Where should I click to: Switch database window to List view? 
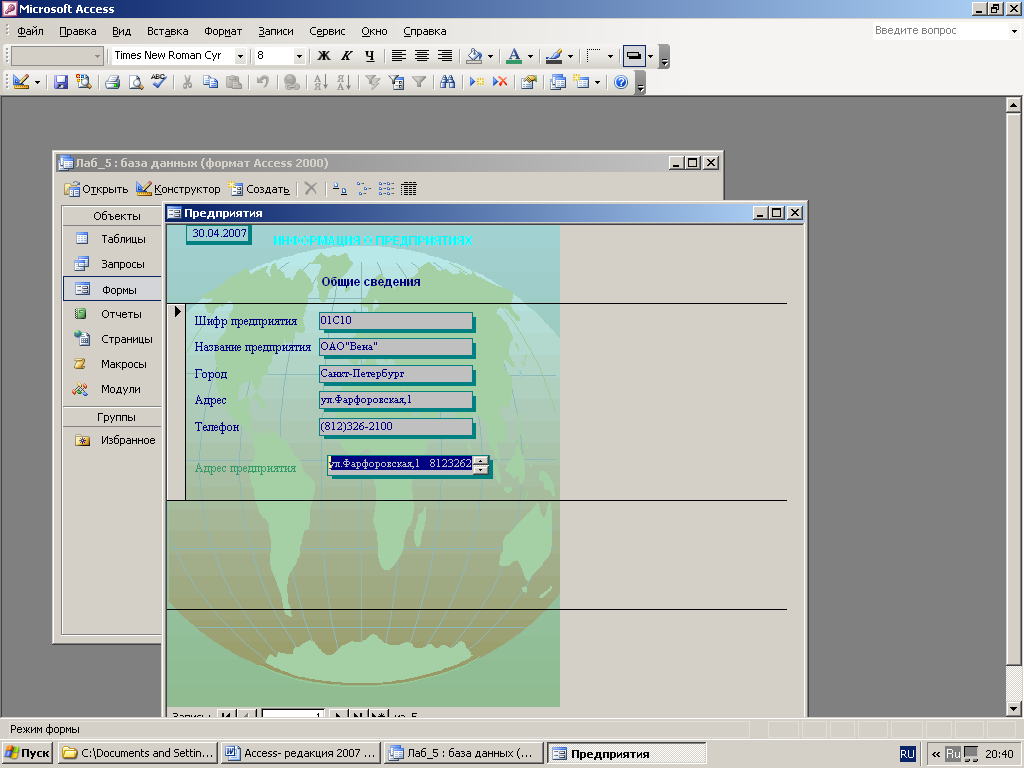[386, 189]
